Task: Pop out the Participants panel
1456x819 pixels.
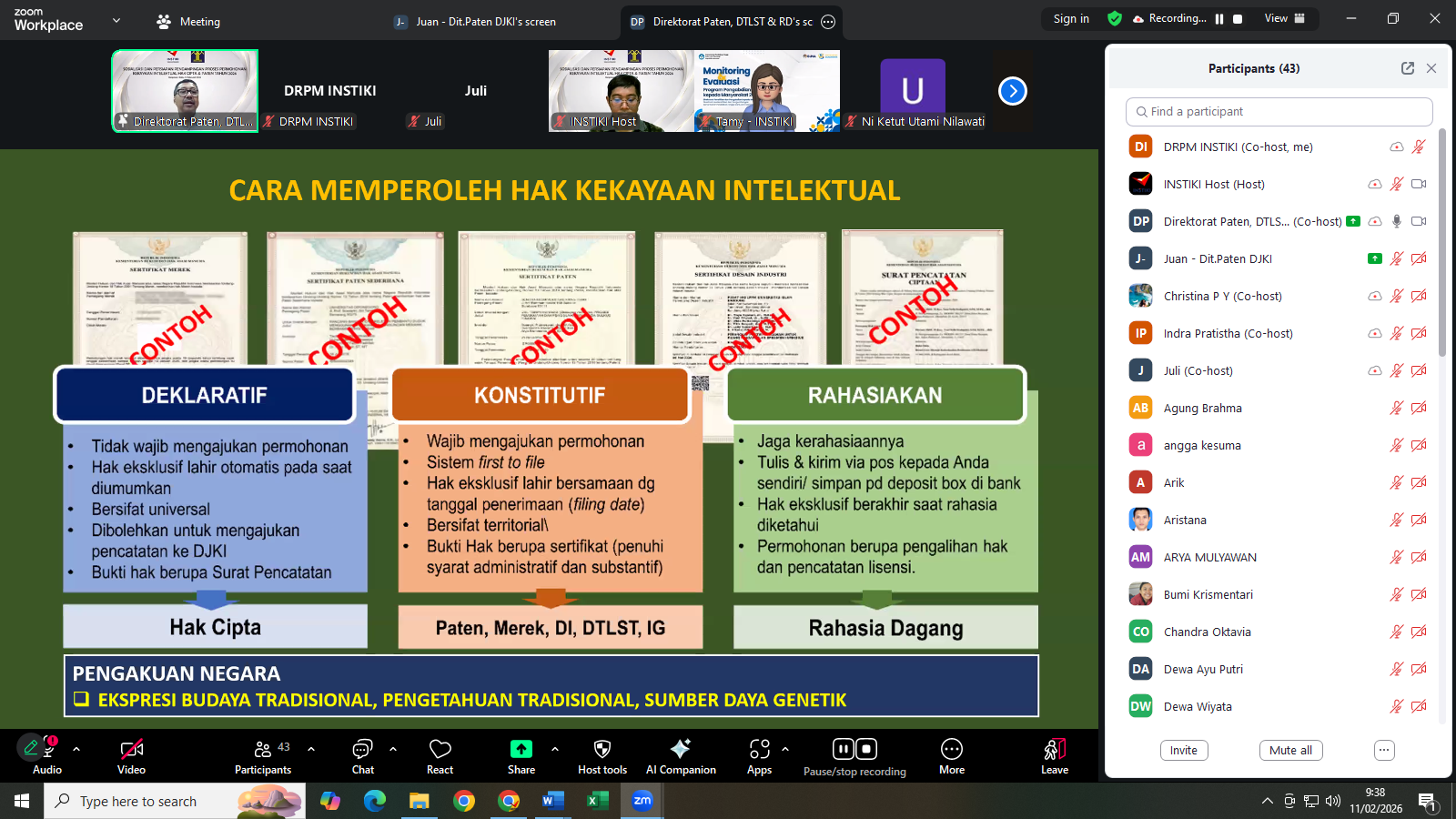Action: [1407, 68]
